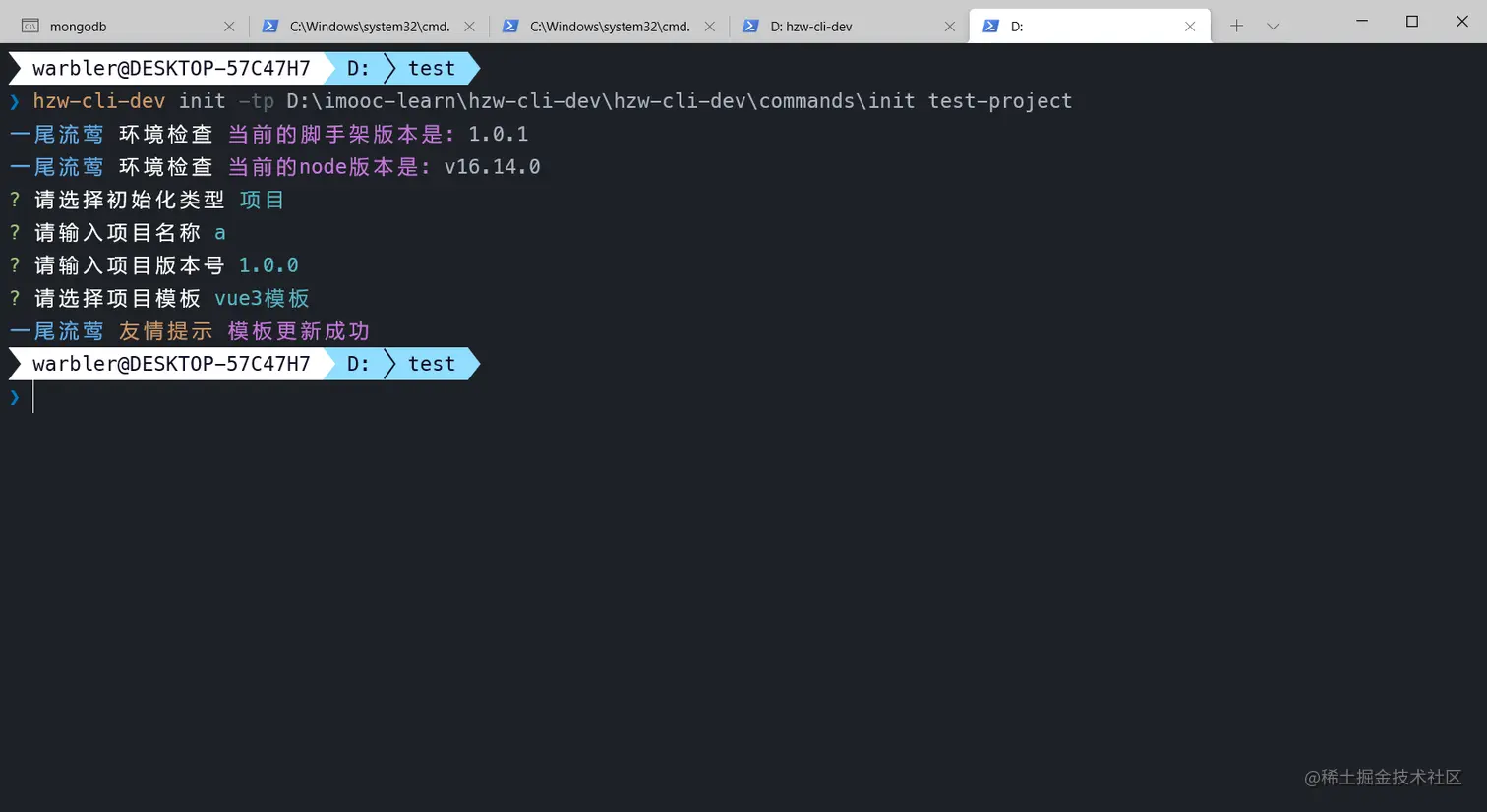Click the '请输入项目版本号' prompt text

[x=130, y=265]
